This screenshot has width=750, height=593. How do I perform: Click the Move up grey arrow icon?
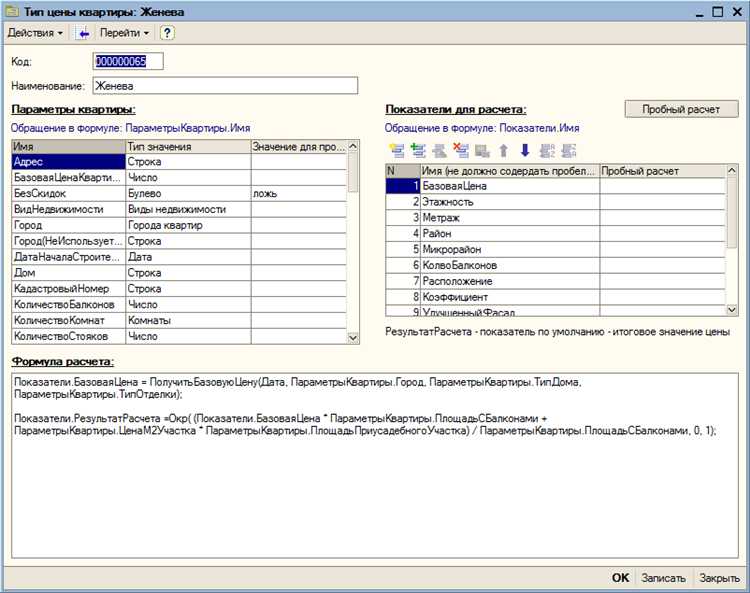coord(503,151)
